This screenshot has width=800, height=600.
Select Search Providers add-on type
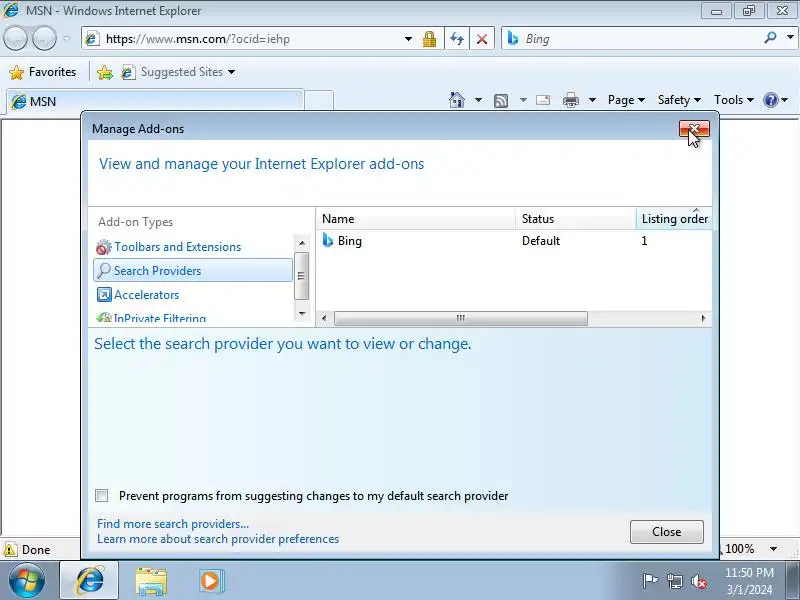(x=193, y=270)
